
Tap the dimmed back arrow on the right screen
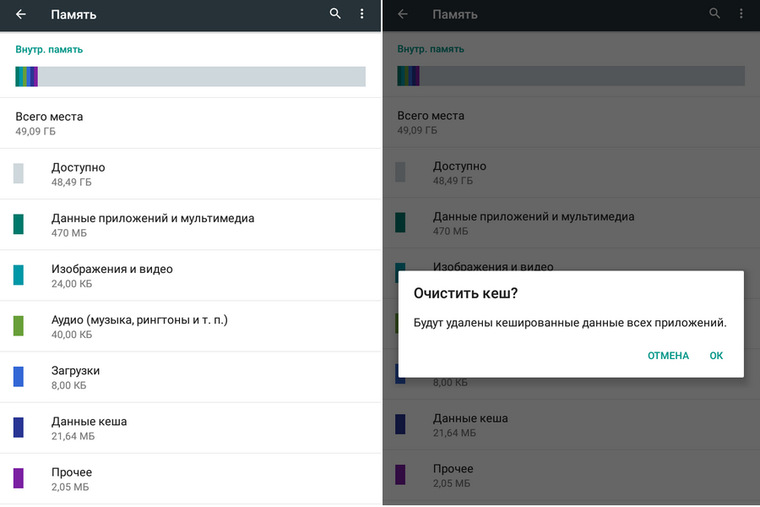[x=403, y=14]
